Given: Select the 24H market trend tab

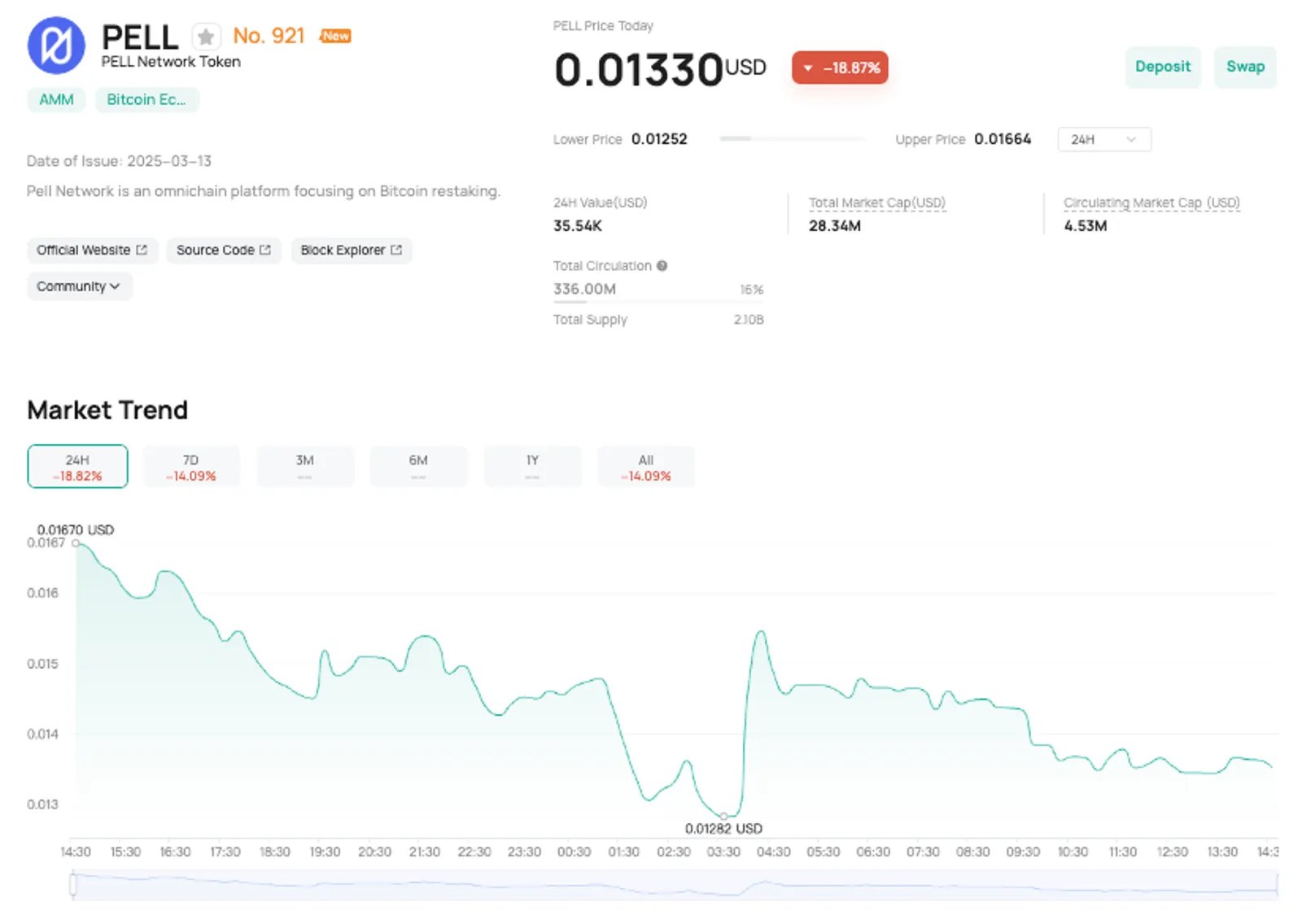Looking at the screenshot, I should point(77,467).
